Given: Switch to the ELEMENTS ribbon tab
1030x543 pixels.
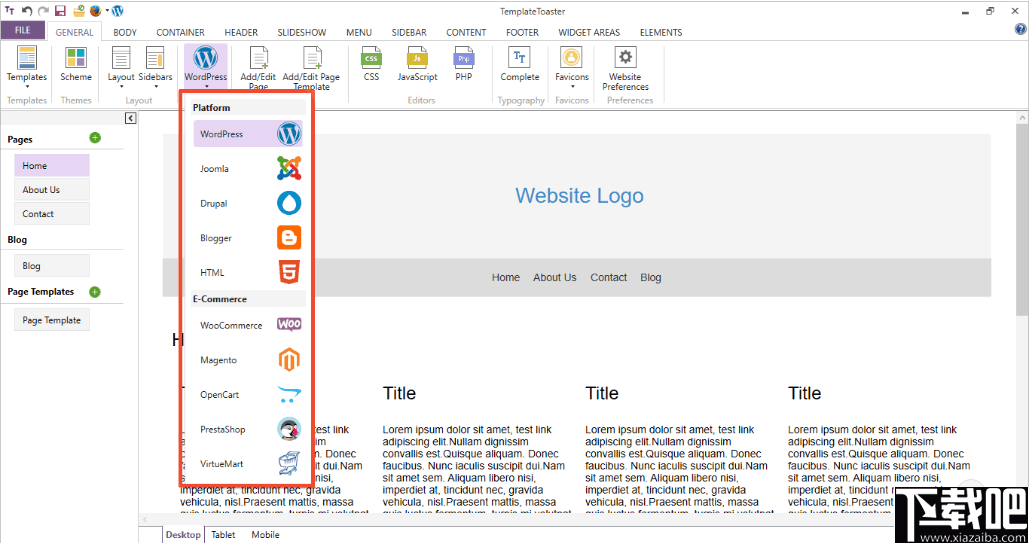Looking at the screenshot, I should pyautogui.click(x=661, y=32).
